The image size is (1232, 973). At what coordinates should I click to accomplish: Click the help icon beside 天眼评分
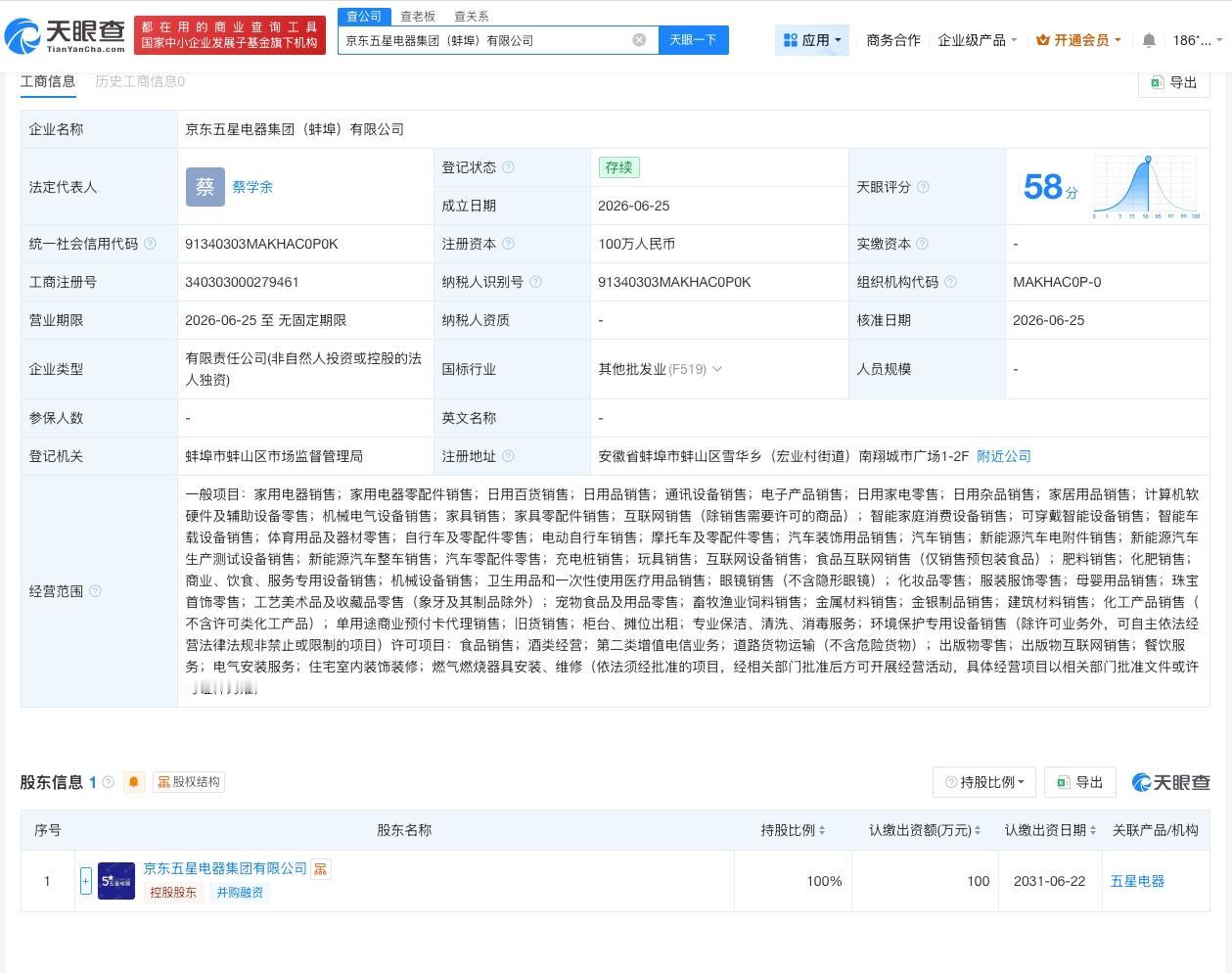(x=923, y=187)
